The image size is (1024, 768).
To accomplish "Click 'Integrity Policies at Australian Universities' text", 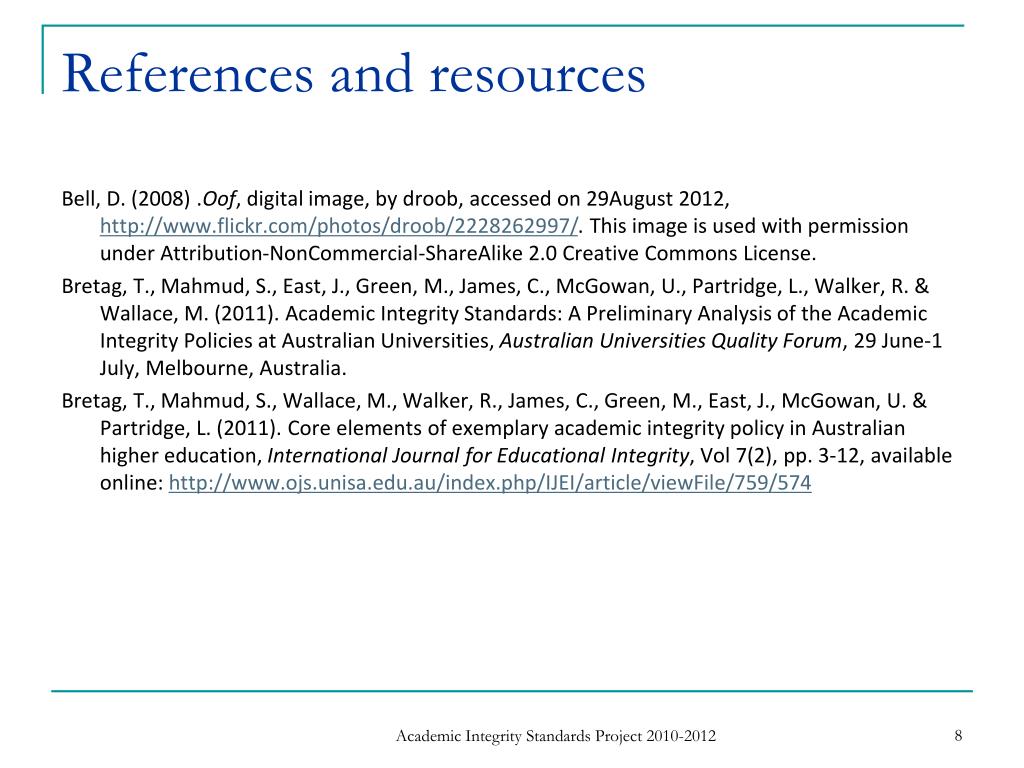I will click(294, 341).
